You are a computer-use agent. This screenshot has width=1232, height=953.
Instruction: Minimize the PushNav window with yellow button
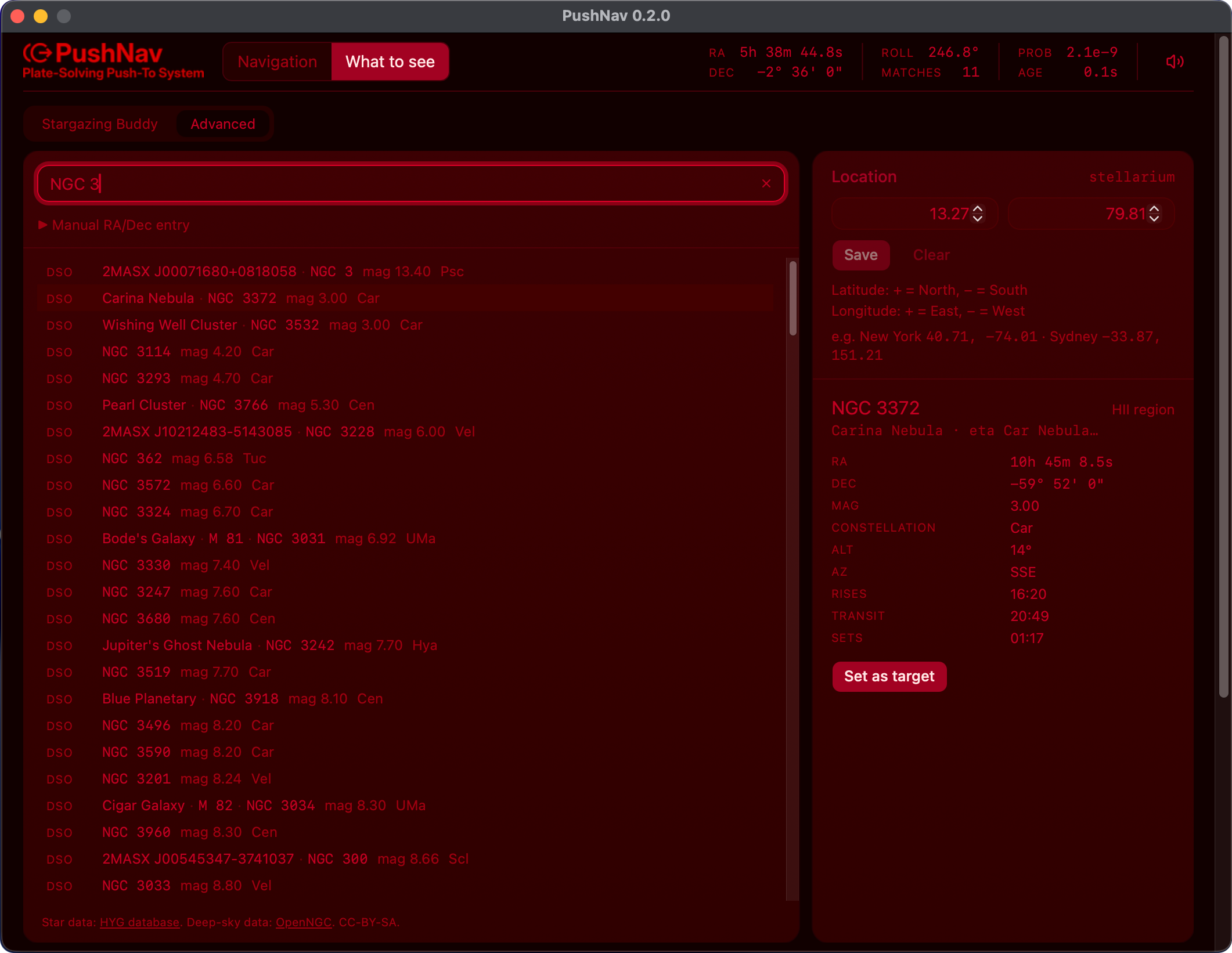click(x=41, y=16)
